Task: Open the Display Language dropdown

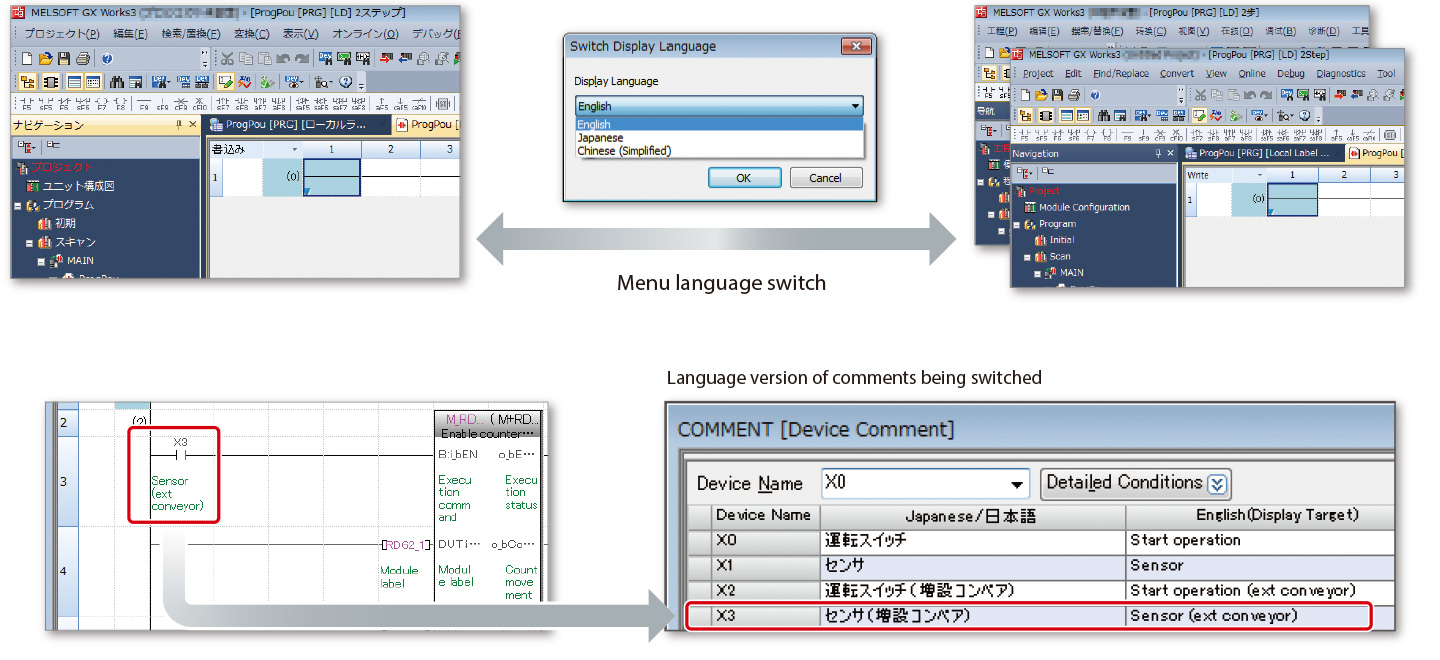Action: pyautogui.click(x=854, y=105)
